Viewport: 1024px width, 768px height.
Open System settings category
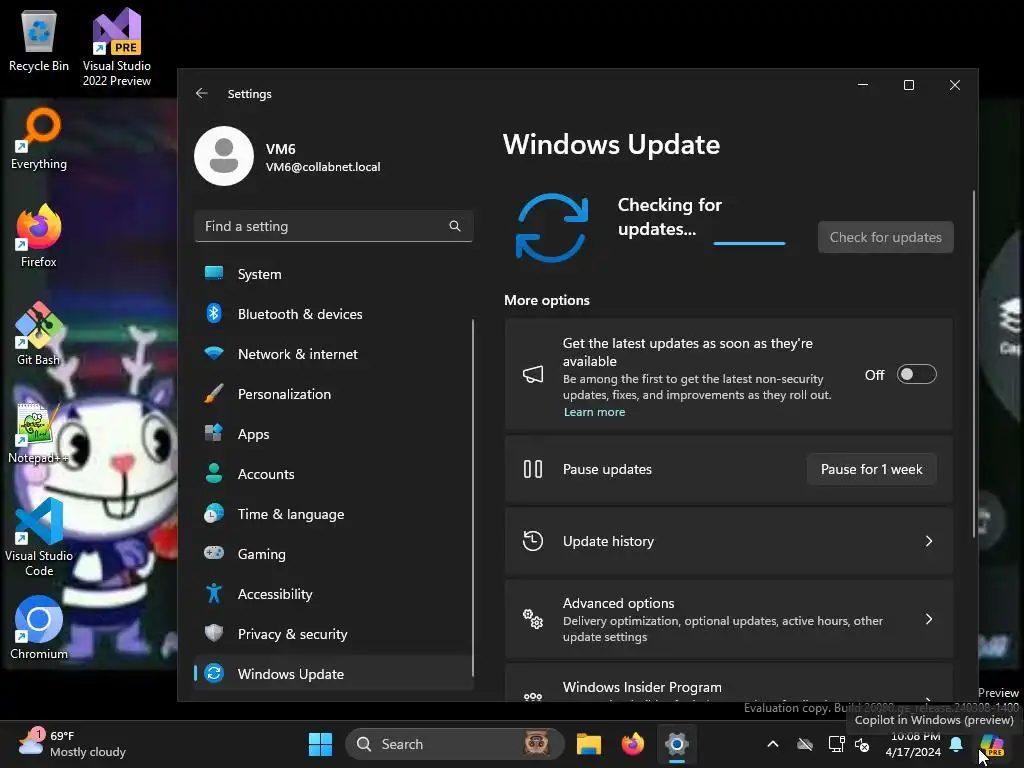coord(334,274)
